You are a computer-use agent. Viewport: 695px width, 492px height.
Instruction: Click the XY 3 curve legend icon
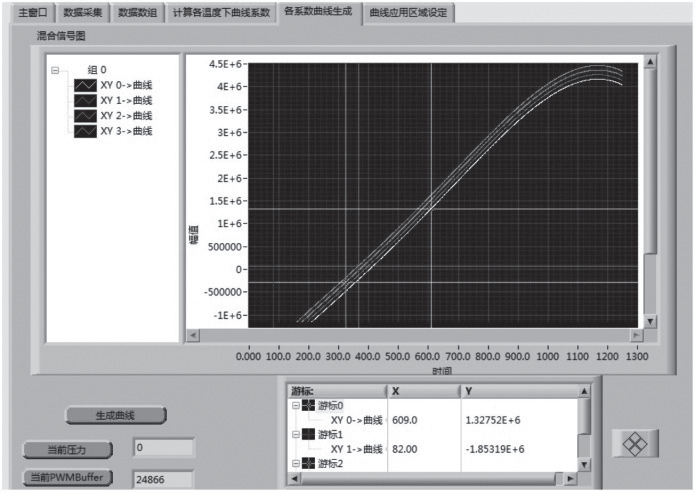pyautogui.click(x=85, y=131)
